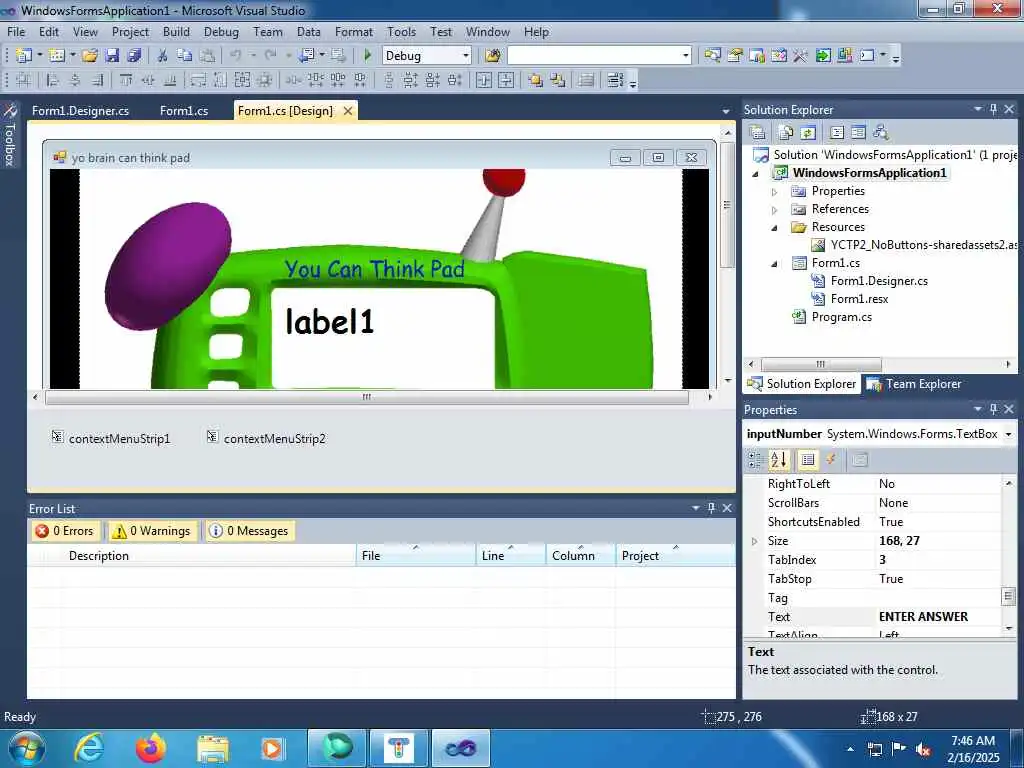Open the Toolbox side panel

point(10,135)
